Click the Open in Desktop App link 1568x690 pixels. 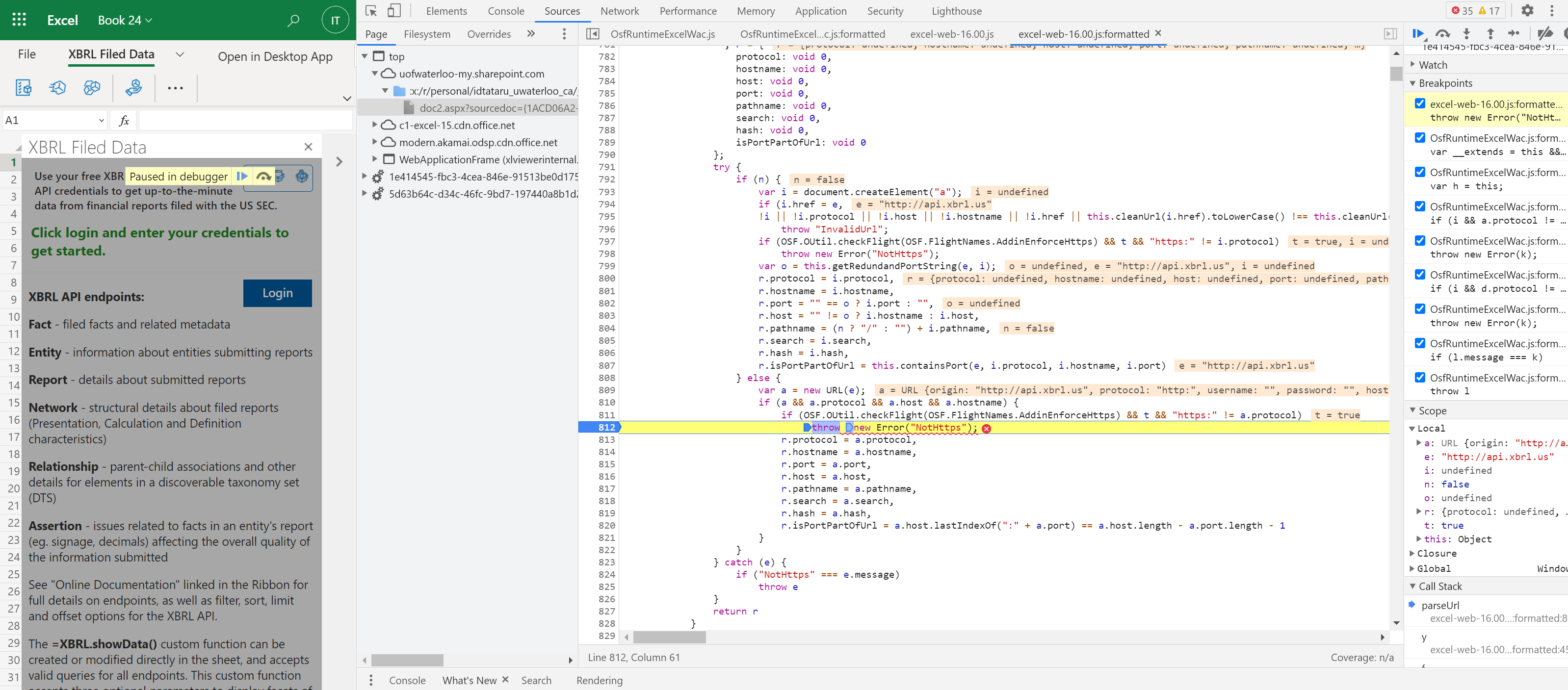(x=275, y=56)
